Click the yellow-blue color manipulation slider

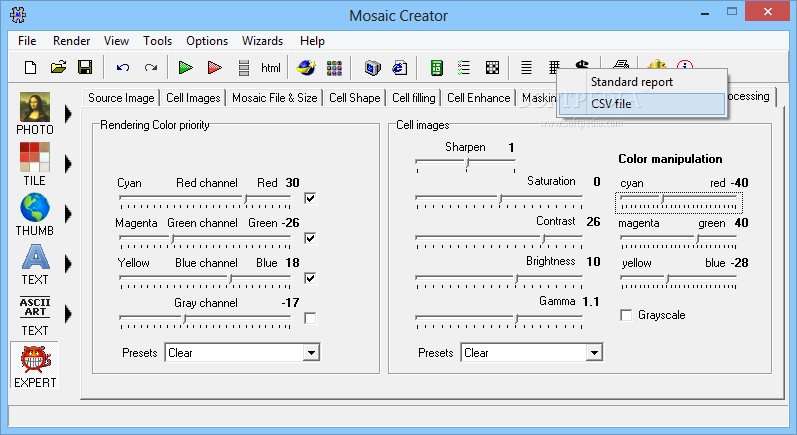[679, 281]
